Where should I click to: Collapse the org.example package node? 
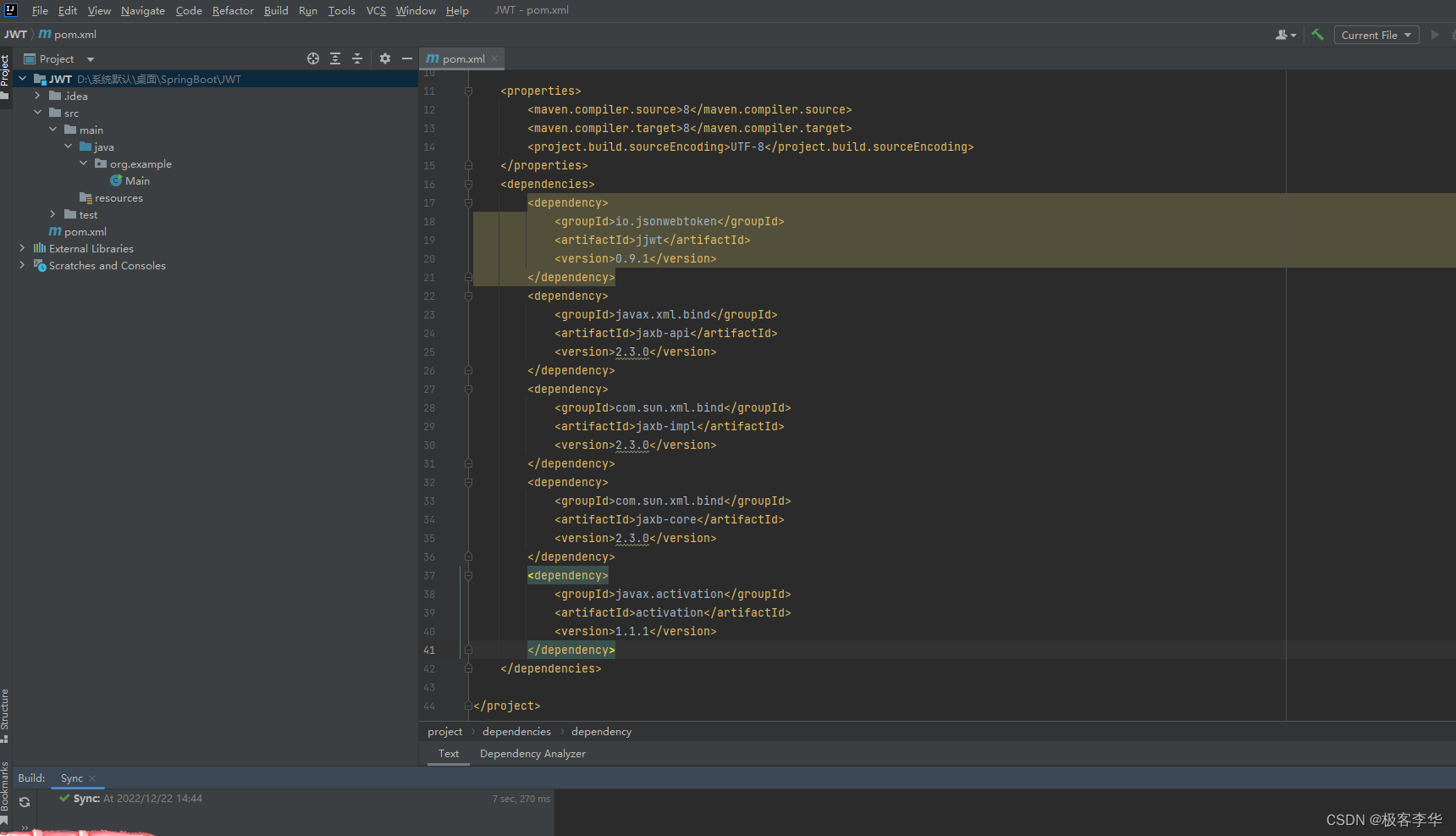pyautogui.click(x=83, y=163)
